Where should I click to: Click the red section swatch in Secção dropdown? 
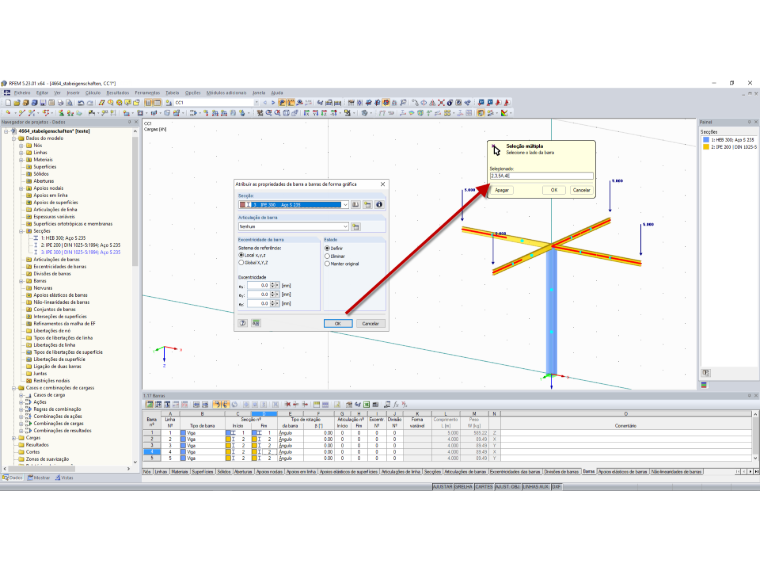coord(243,205)
